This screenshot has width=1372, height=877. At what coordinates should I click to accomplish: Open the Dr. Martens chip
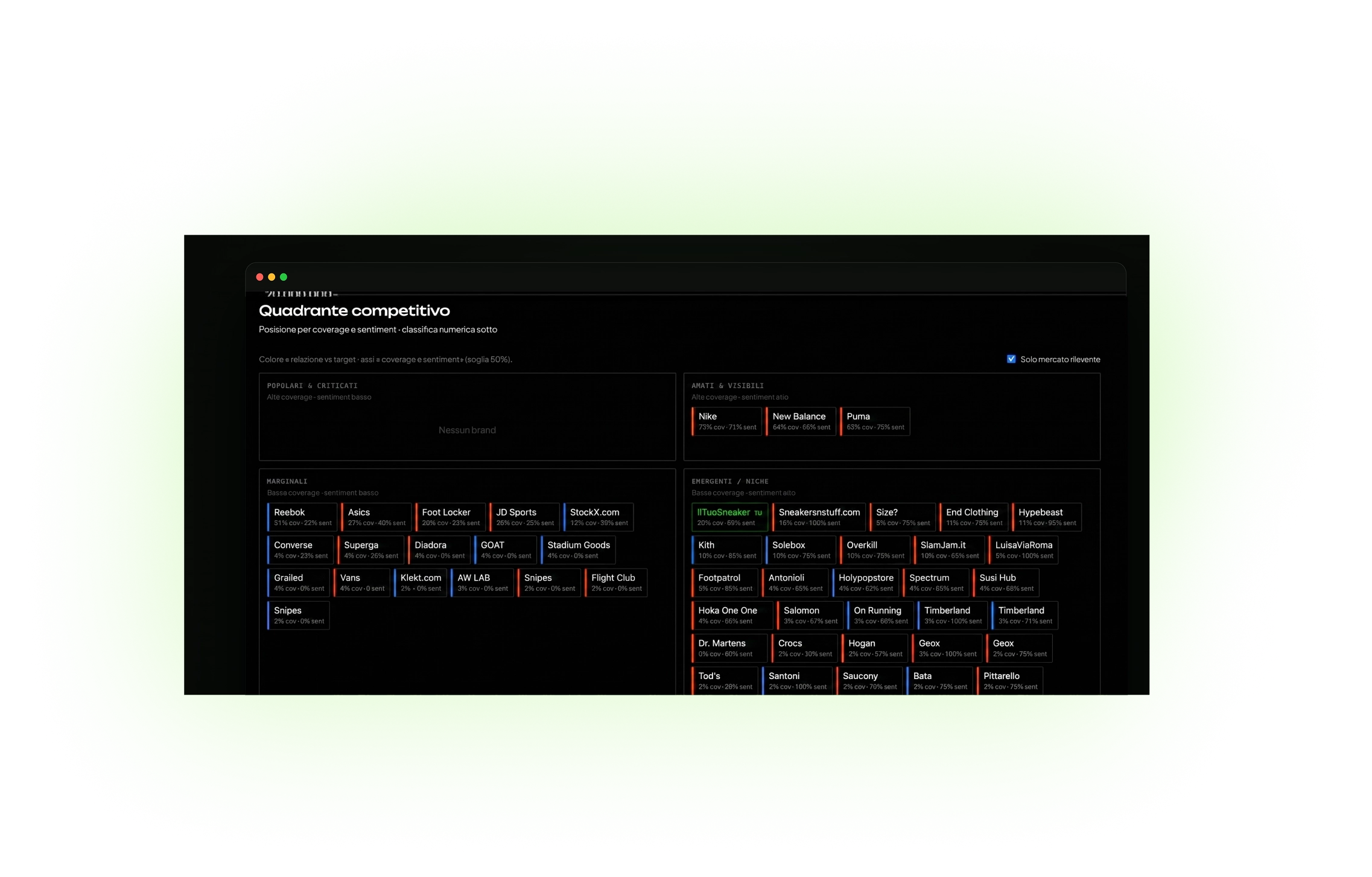[x=729, y=648]
